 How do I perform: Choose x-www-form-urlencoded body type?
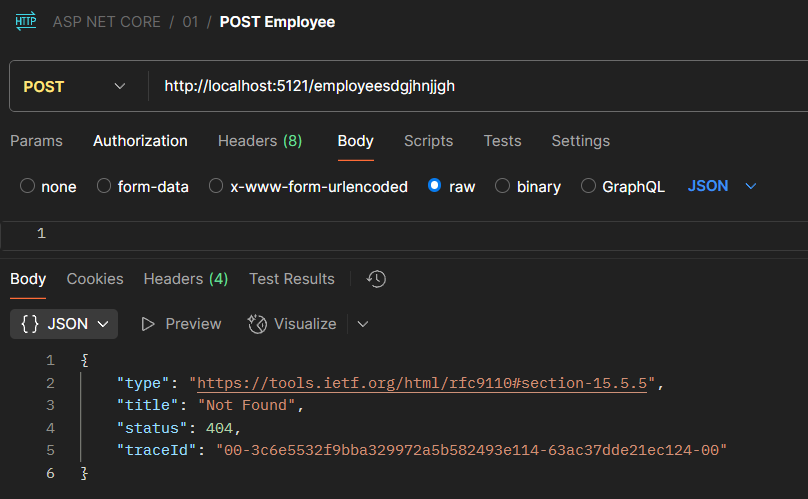216,186
